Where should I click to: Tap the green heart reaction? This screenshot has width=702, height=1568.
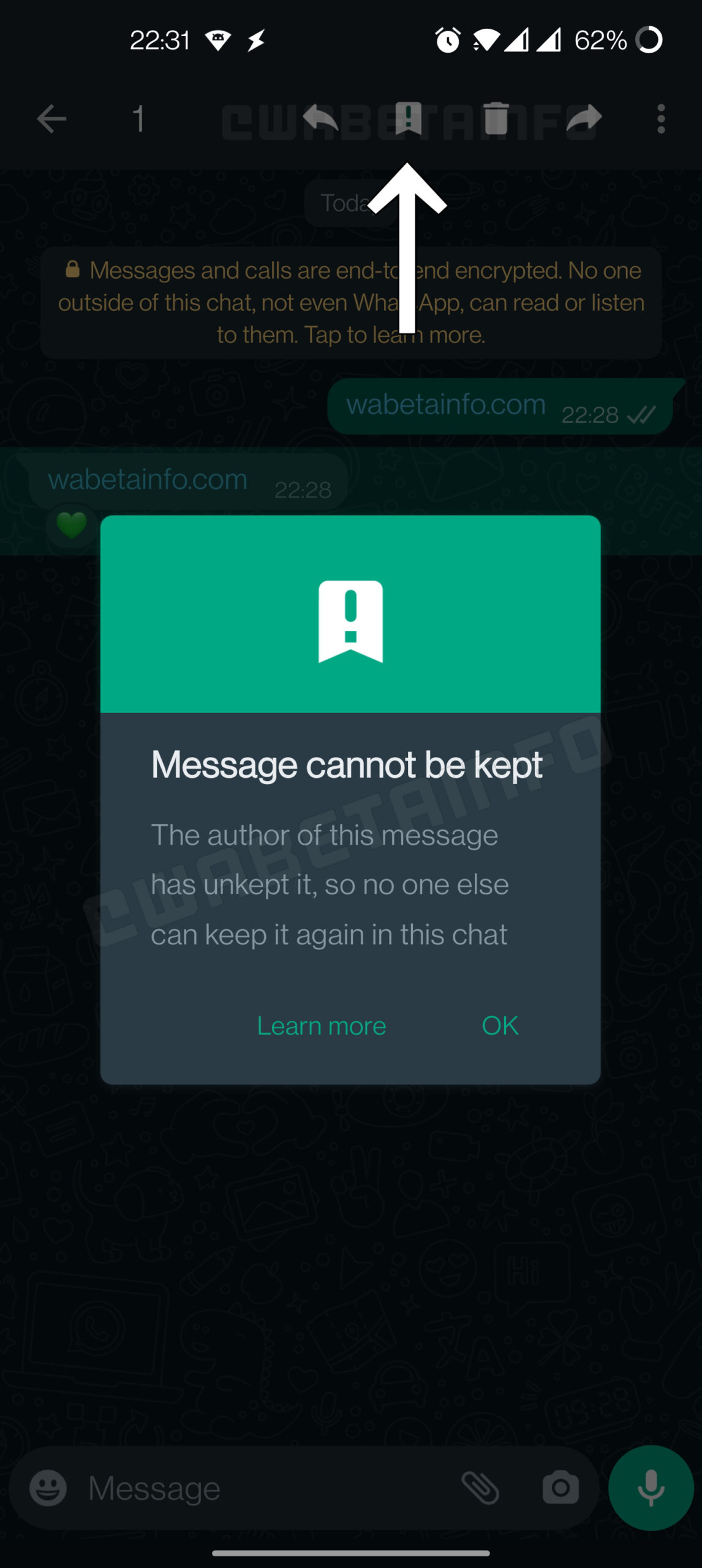click(72, 525)
